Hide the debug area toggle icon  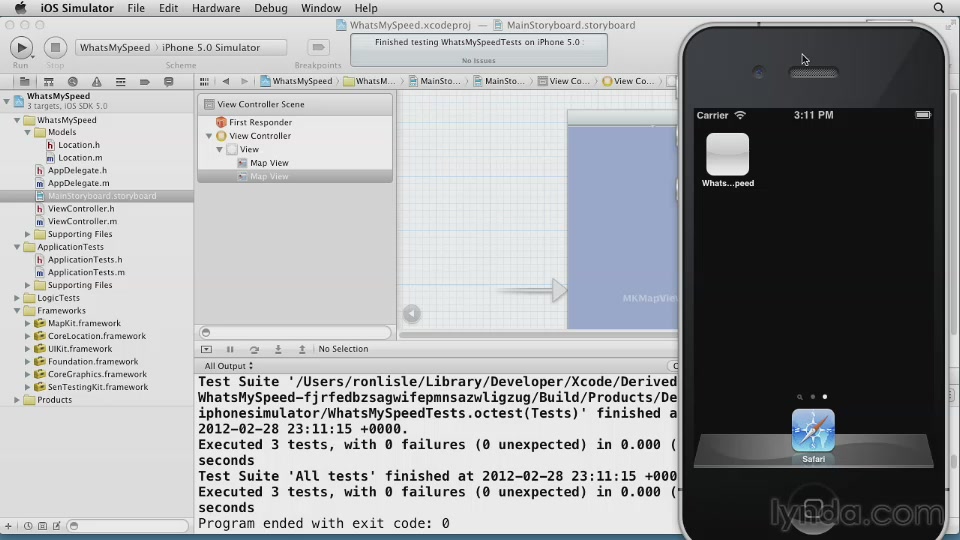[x=206, y=349]
